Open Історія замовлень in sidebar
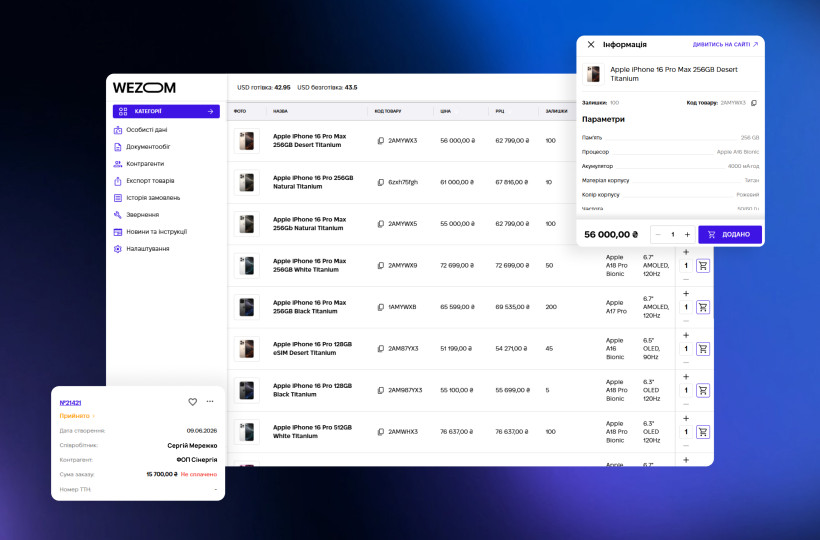 146,198
